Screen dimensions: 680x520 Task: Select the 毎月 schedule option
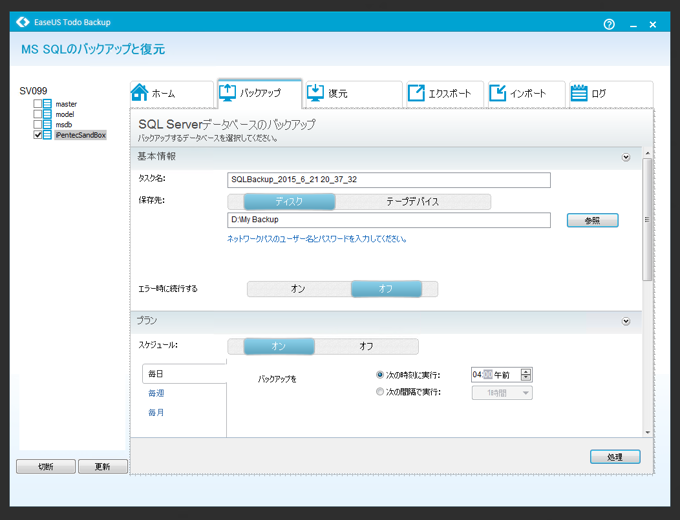pyautogui.click(x=156, y=412)
